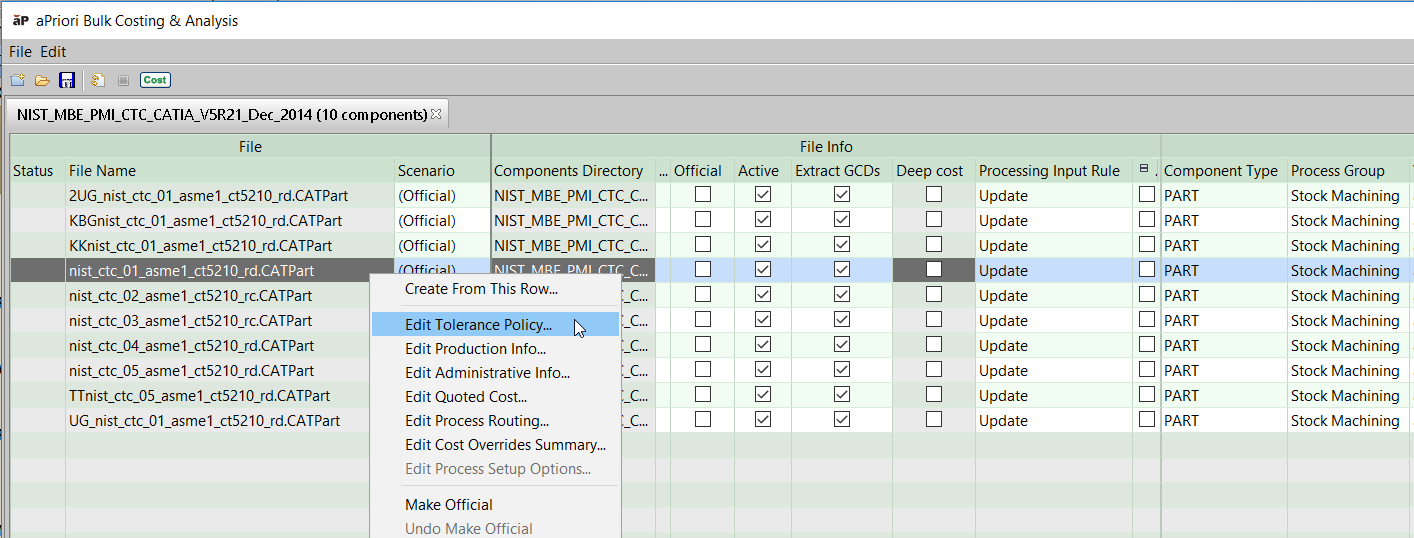Toggle checkbox before PART in 2UG_nist_ctc_01 row
The image size is (1414, 538).
(x=1147, y=195)
